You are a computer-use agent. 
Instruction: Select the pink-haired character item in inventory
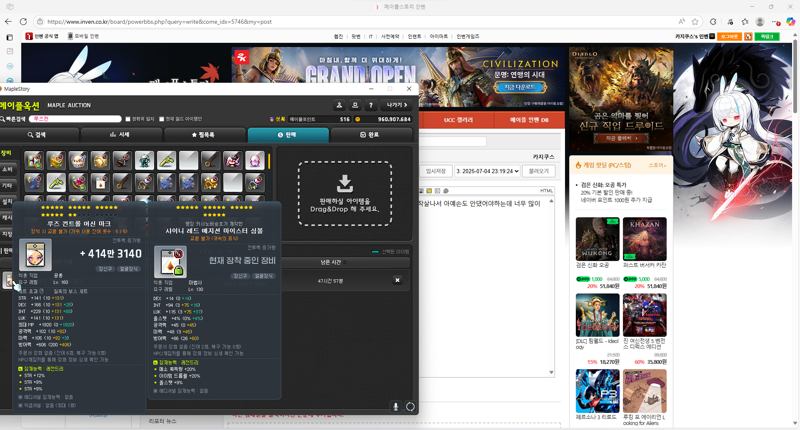click(x=233, y=161)
